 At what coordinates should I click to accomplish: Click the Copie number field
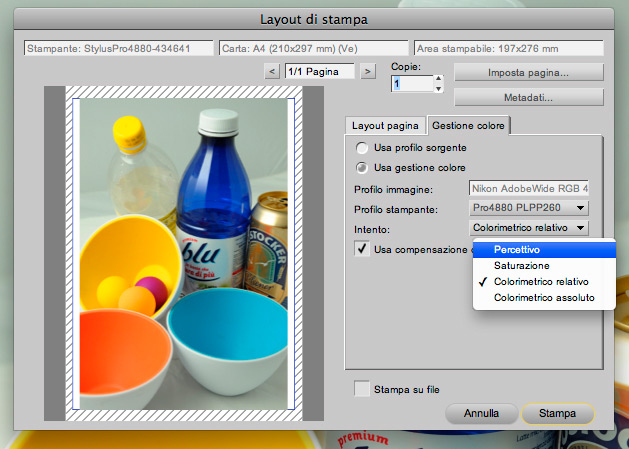(412, 83)
